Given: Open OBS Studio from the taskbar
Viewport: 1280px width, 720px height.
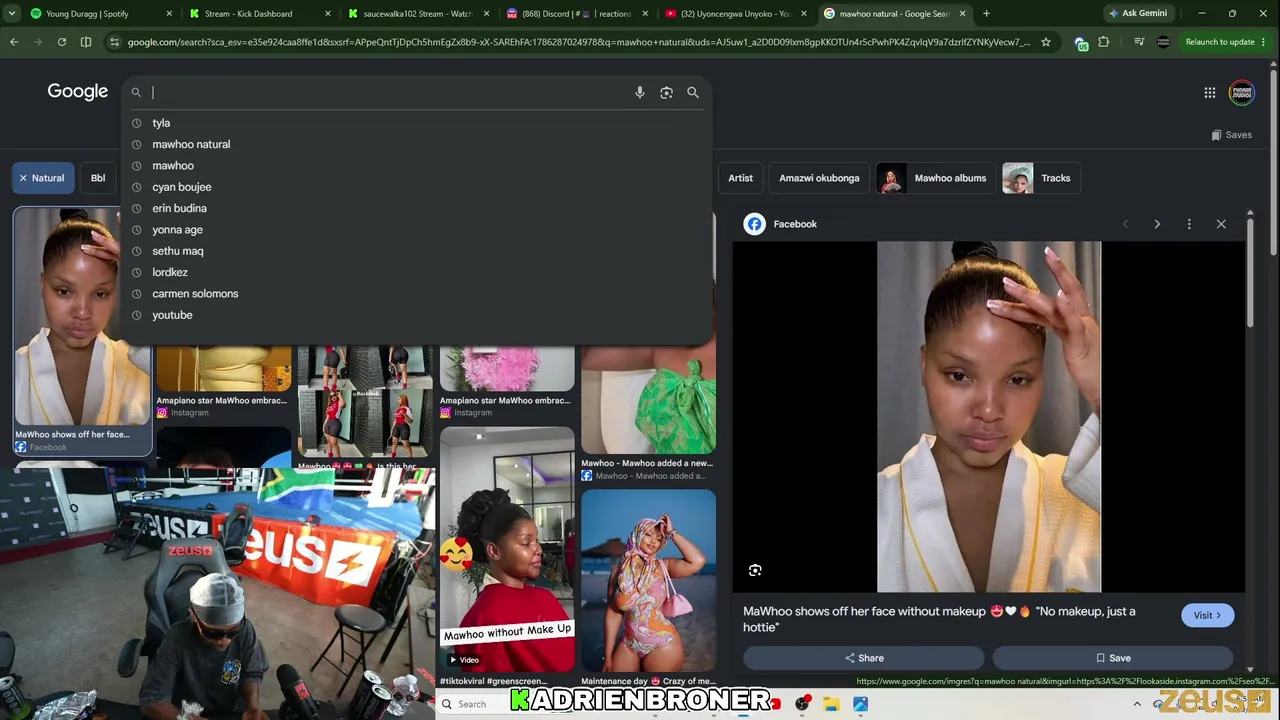Looking at the screenshot, I should (x=802, y=704).
